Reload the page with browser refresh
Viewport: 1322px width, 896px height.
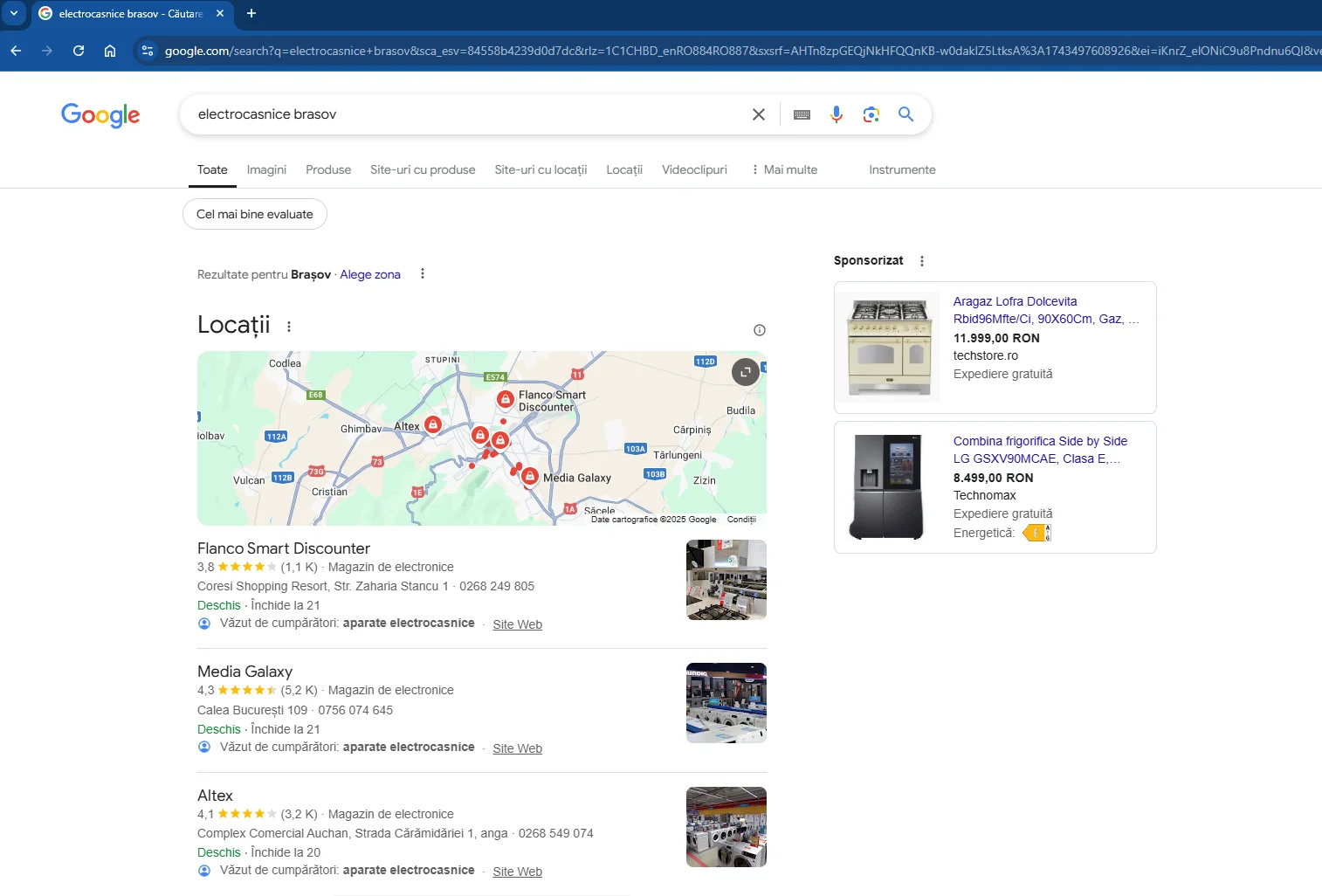pyautogui.click(x=79, y=51)
